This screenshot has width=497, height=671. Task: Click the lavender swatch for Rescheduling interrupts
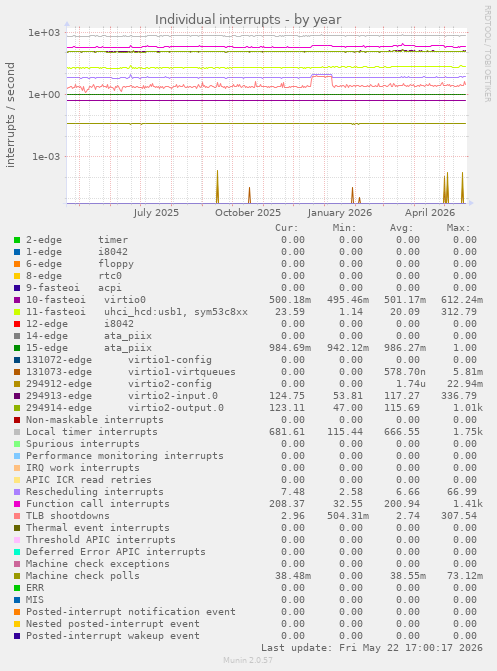pyautogui.click(x=17, y=492)
